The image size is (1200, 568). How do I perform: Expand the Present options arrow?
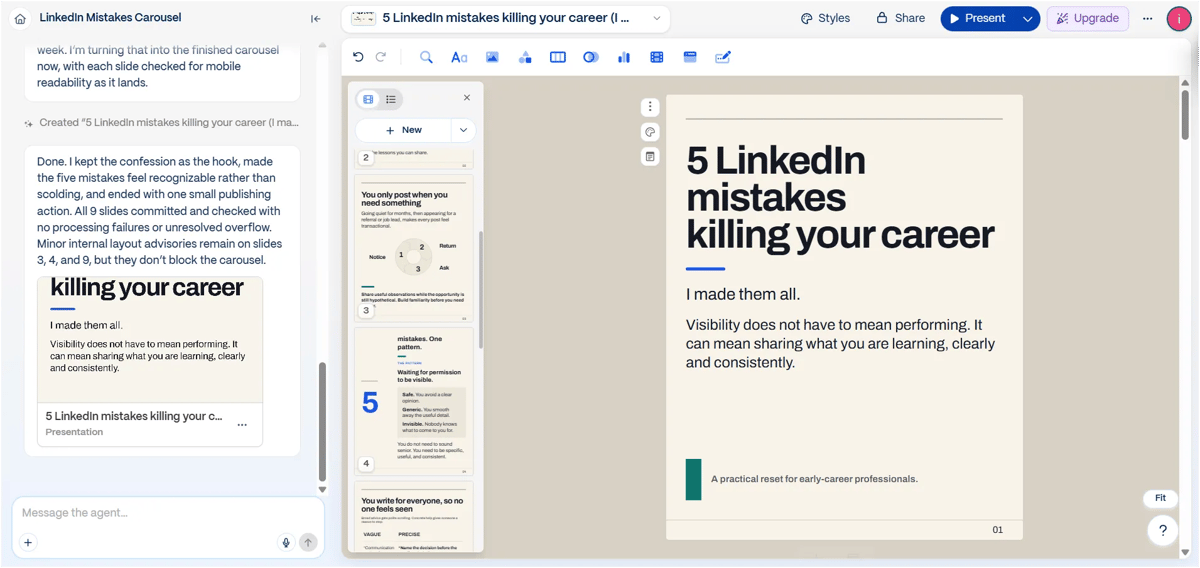tap(1028, 18)
